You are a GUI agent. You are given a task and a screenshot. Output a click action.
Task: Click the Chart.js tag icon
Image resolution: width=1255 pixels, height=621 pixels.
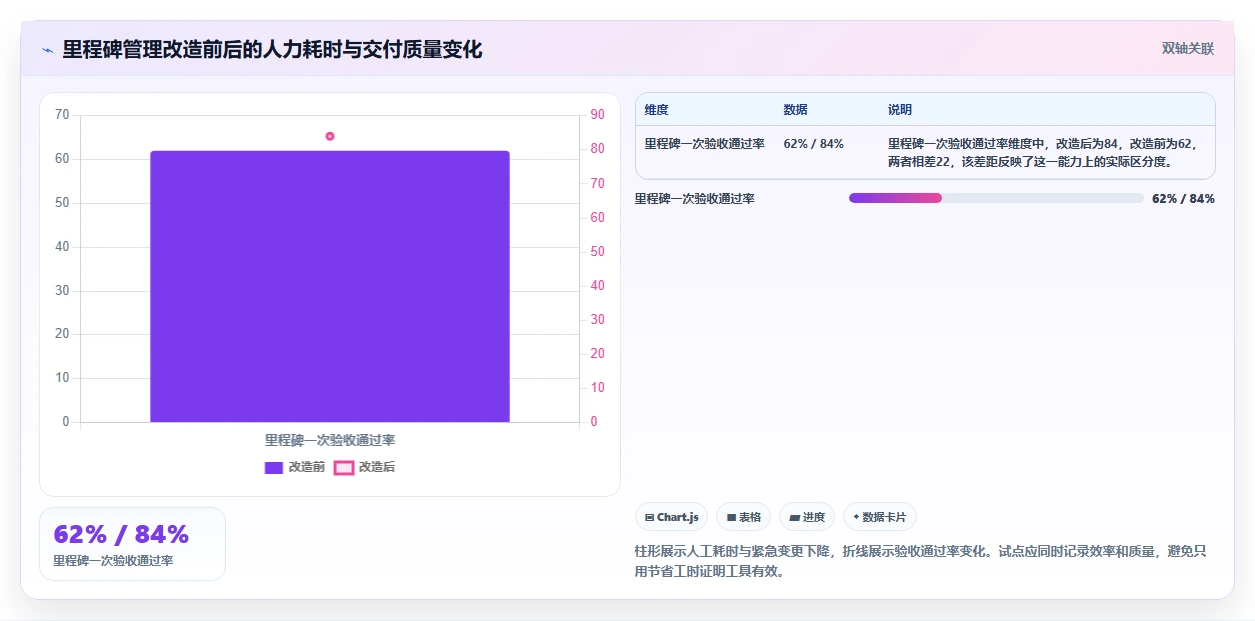[650, 517]
